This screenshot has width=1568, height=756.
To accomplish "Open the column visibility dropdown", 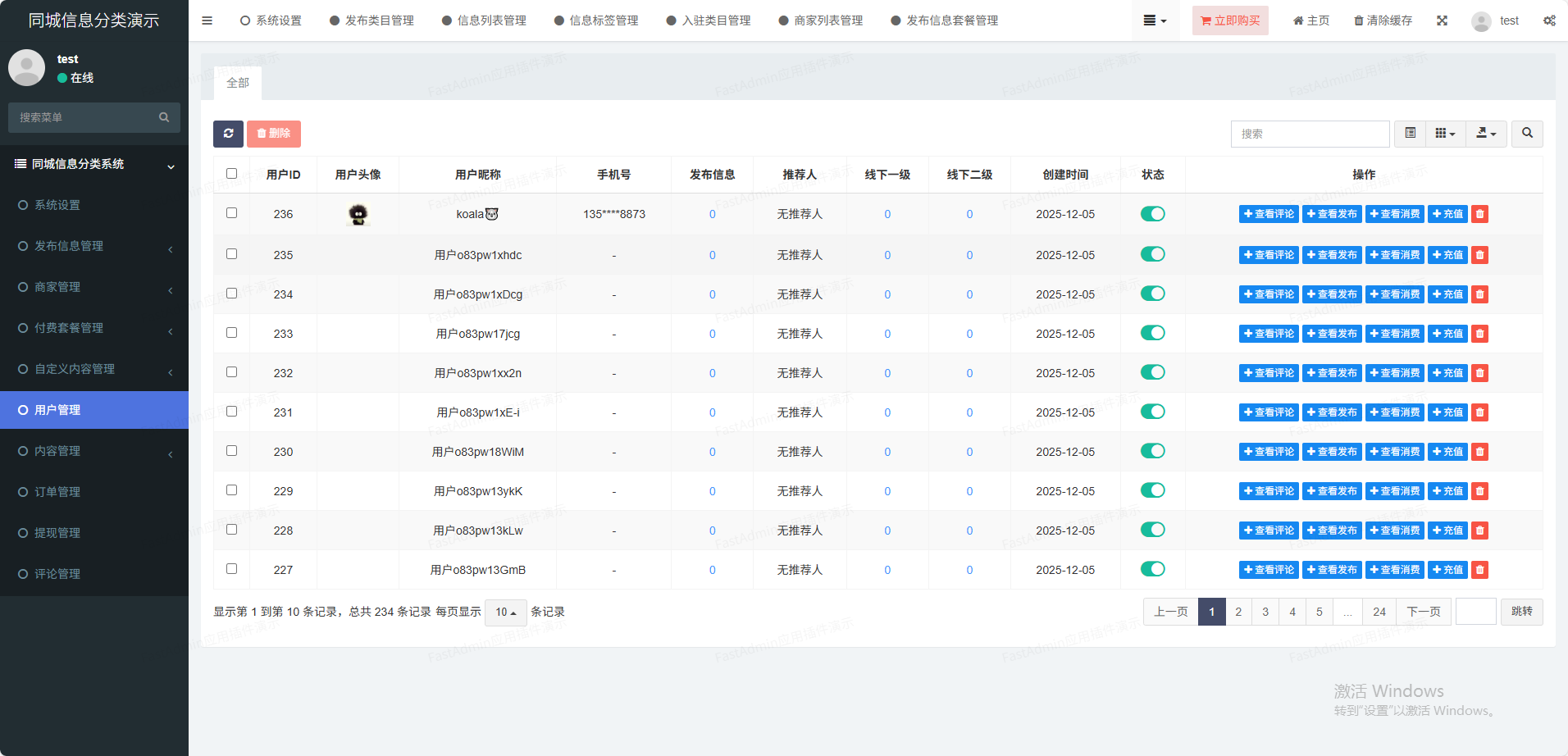I will [1445, 134].
